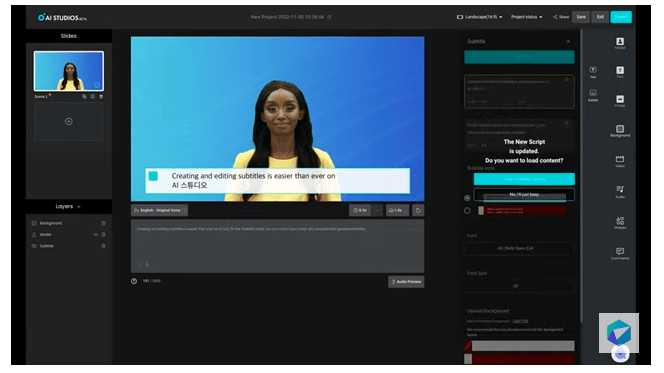Click the AI Studios logo
664x373 pixels.
point(62,17)
